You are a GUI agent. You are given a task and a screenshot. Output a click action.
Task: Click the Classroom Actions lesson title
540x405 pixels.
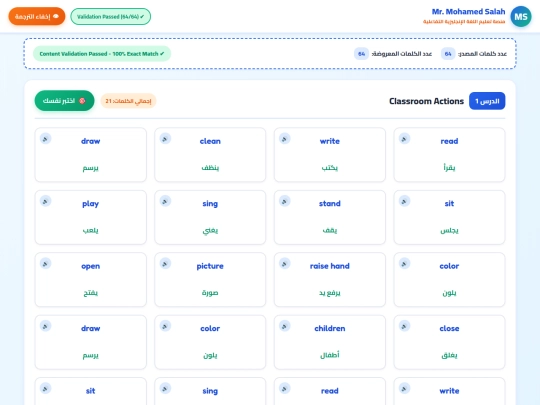[426, 101]
